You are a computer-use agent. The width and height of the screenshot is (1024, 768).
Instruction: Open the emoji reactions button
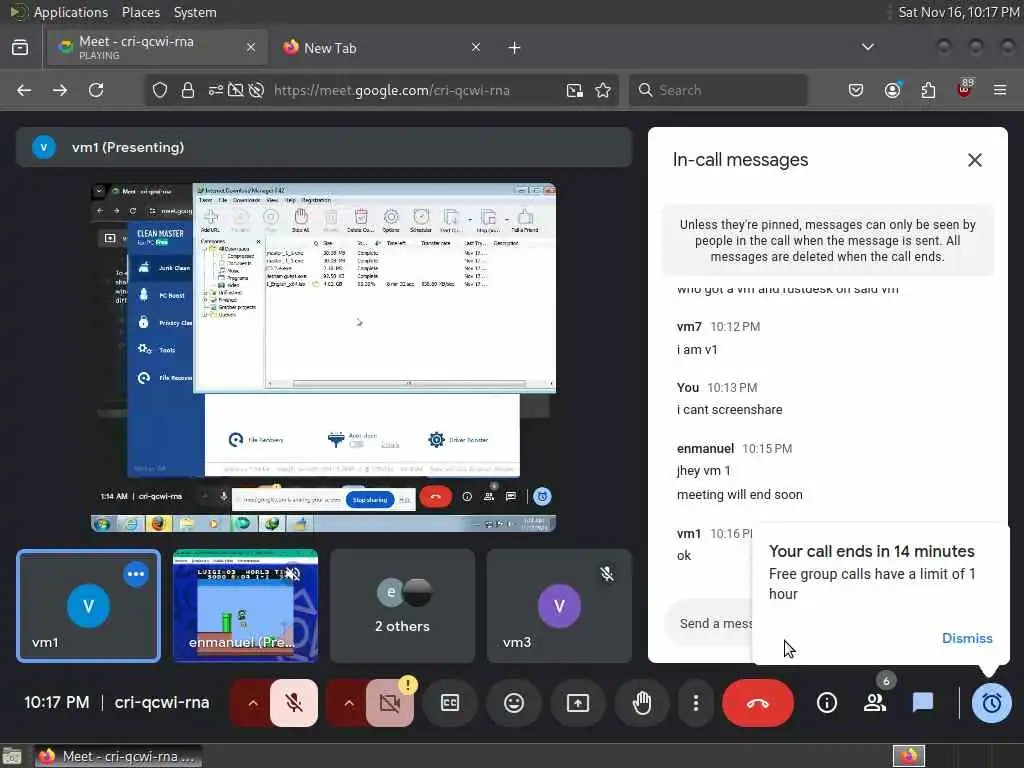(x=514, y=703)
